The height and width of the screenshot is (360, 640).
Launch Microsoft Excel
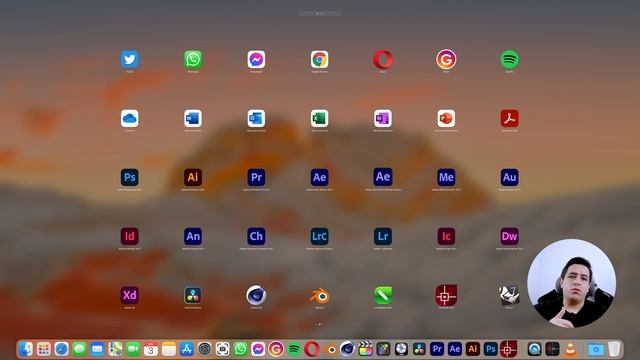[x=319, y=118]
